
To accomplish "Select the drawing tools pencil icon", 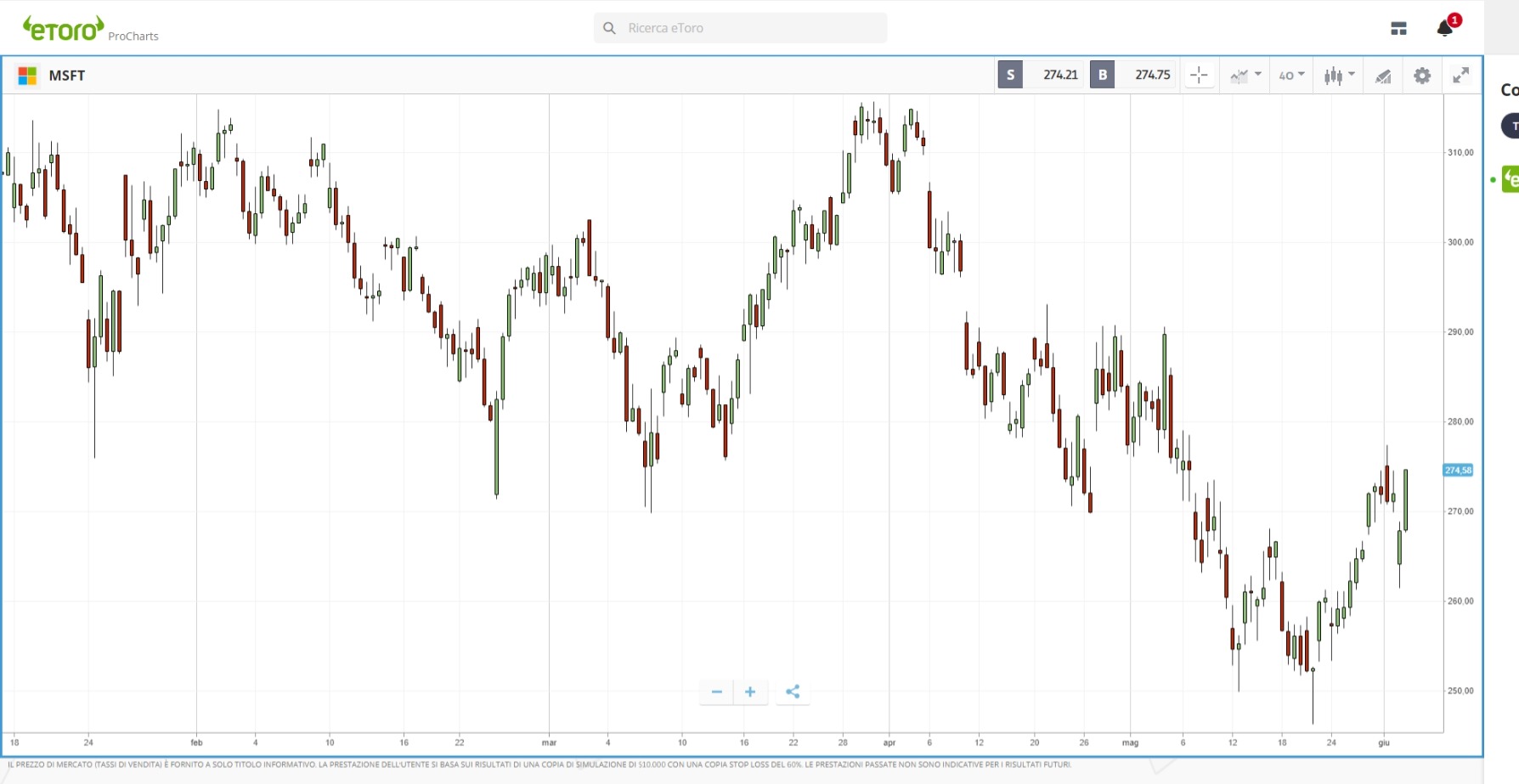I will coord(1383,76).
